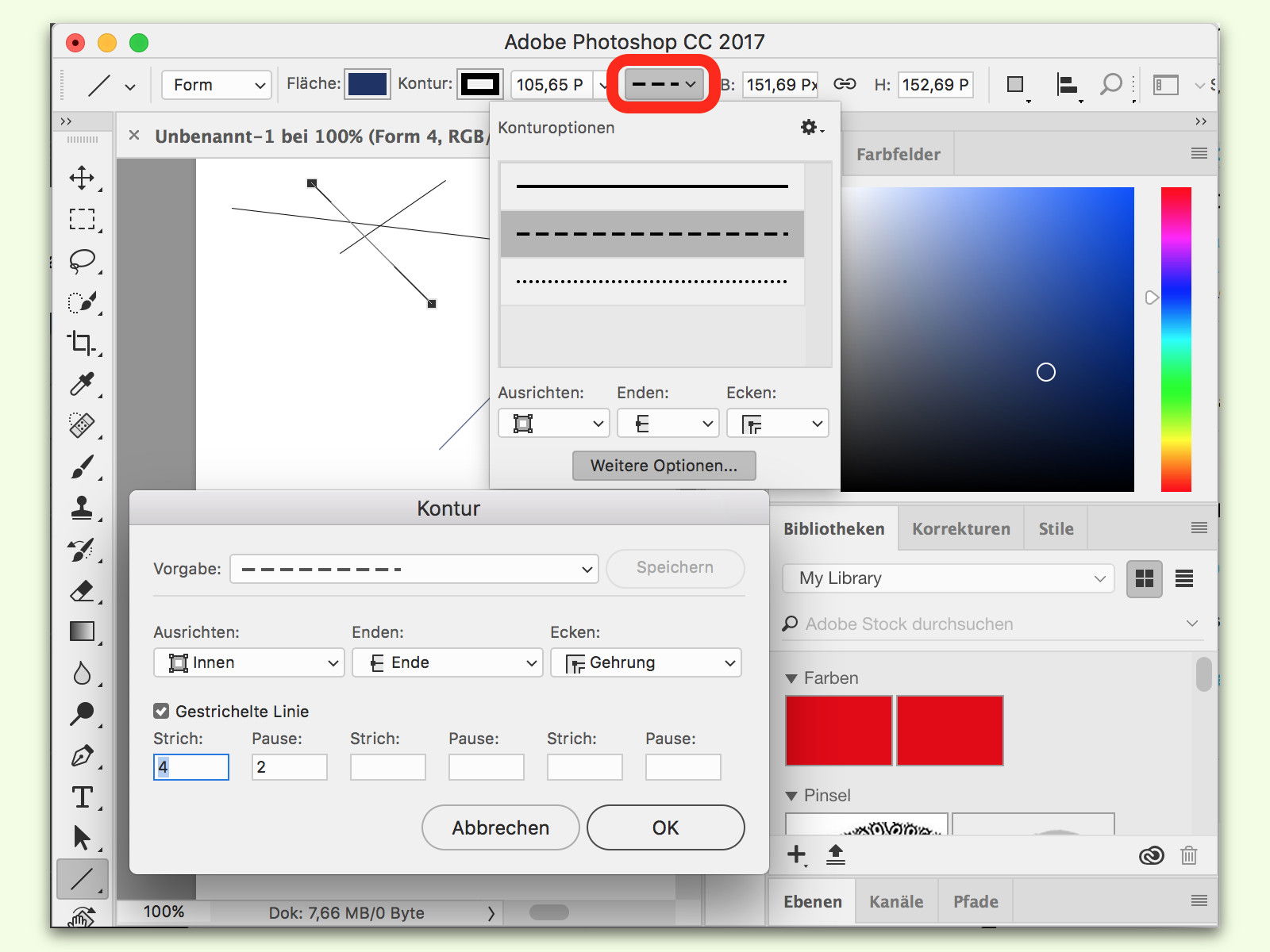Click the upload icon in Libraries panel

coord(836,854)
